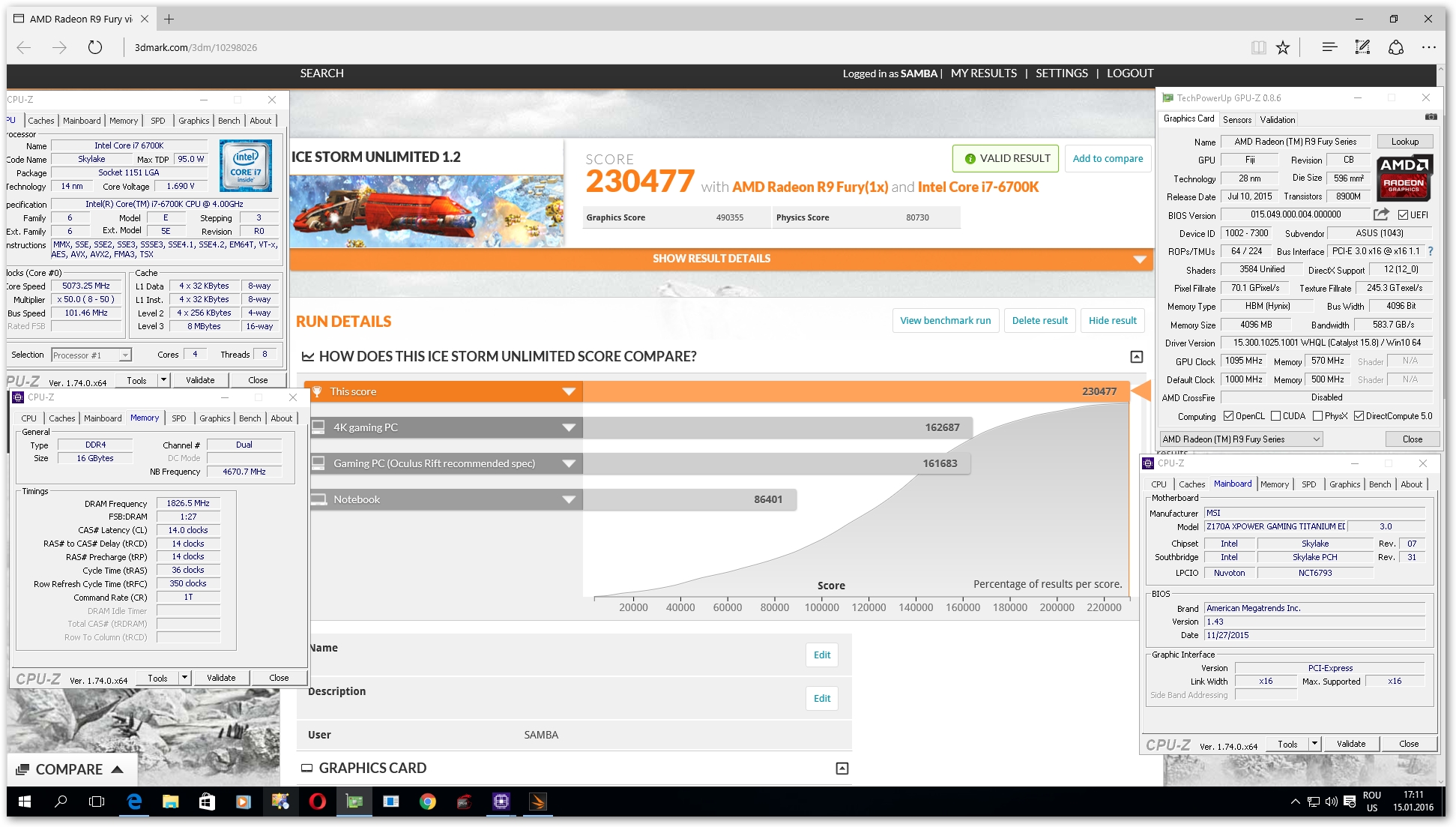1456x827 pixels.
Task: Switch to the GPU-Z Sensors tab
Action: (1237, 119)
